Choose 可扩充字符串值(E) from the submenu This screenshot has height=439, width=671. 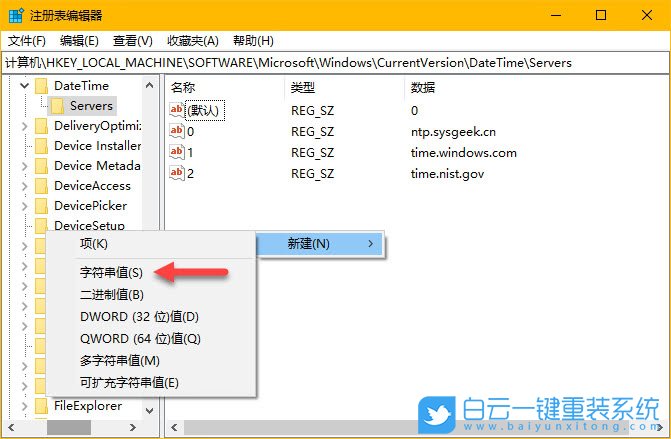tap(151, 383)
